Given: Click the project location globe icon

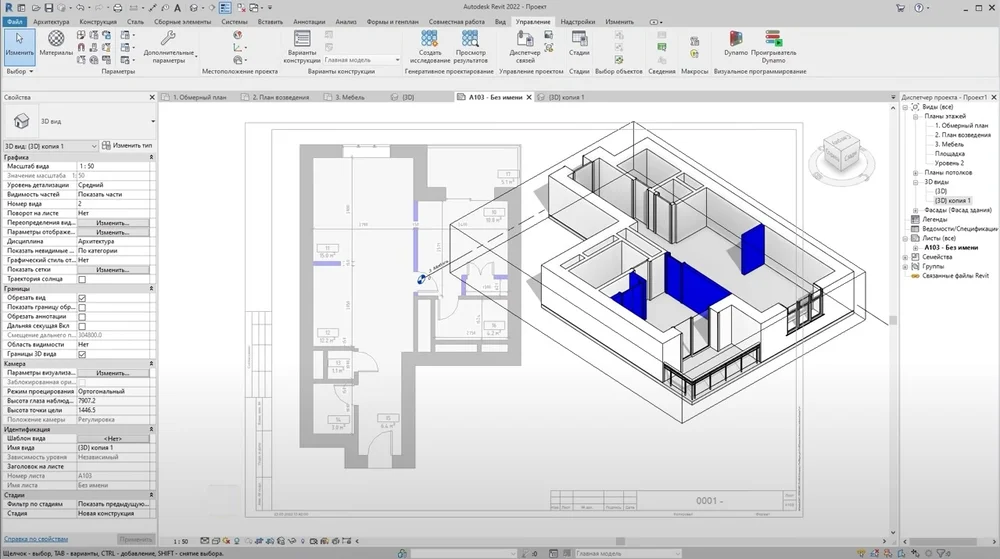Looking at the screenshot, I should (237, 35).
